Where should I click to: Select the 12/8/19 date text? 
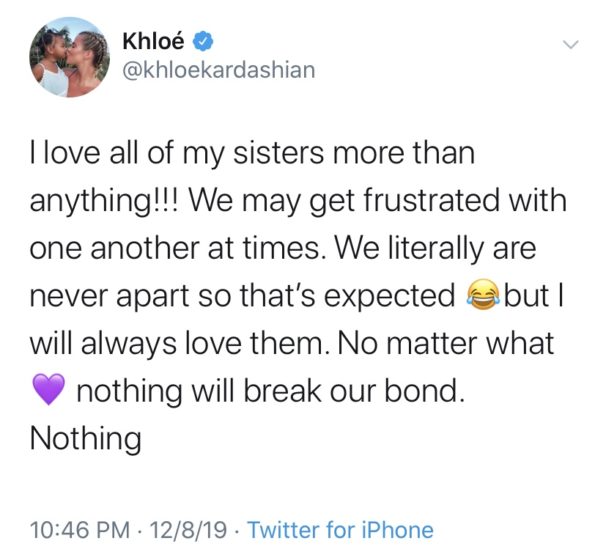(188, 530)
